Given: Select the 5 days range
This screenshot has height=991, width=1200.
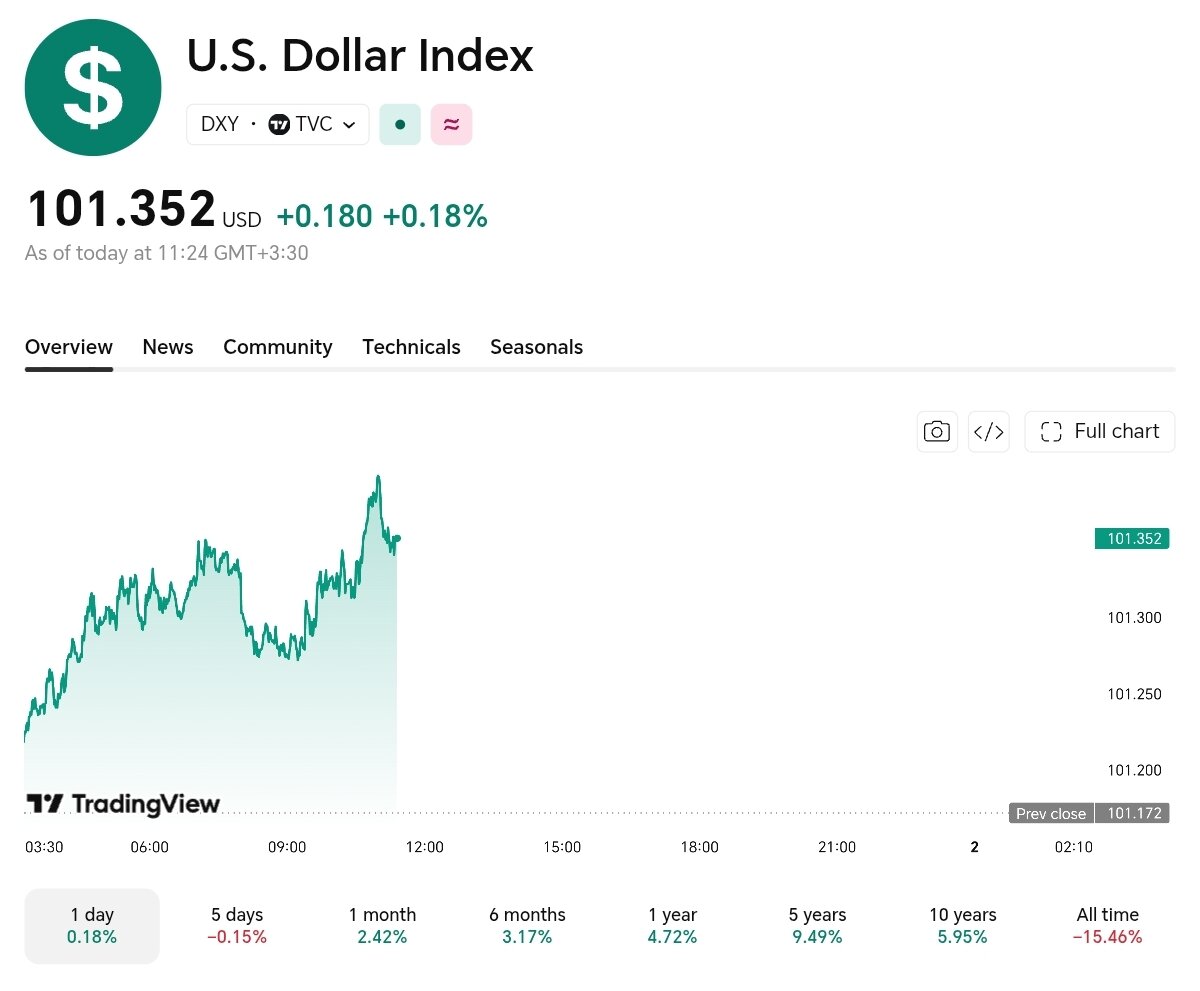Looking at the screenshot, I should pos(237,926).
